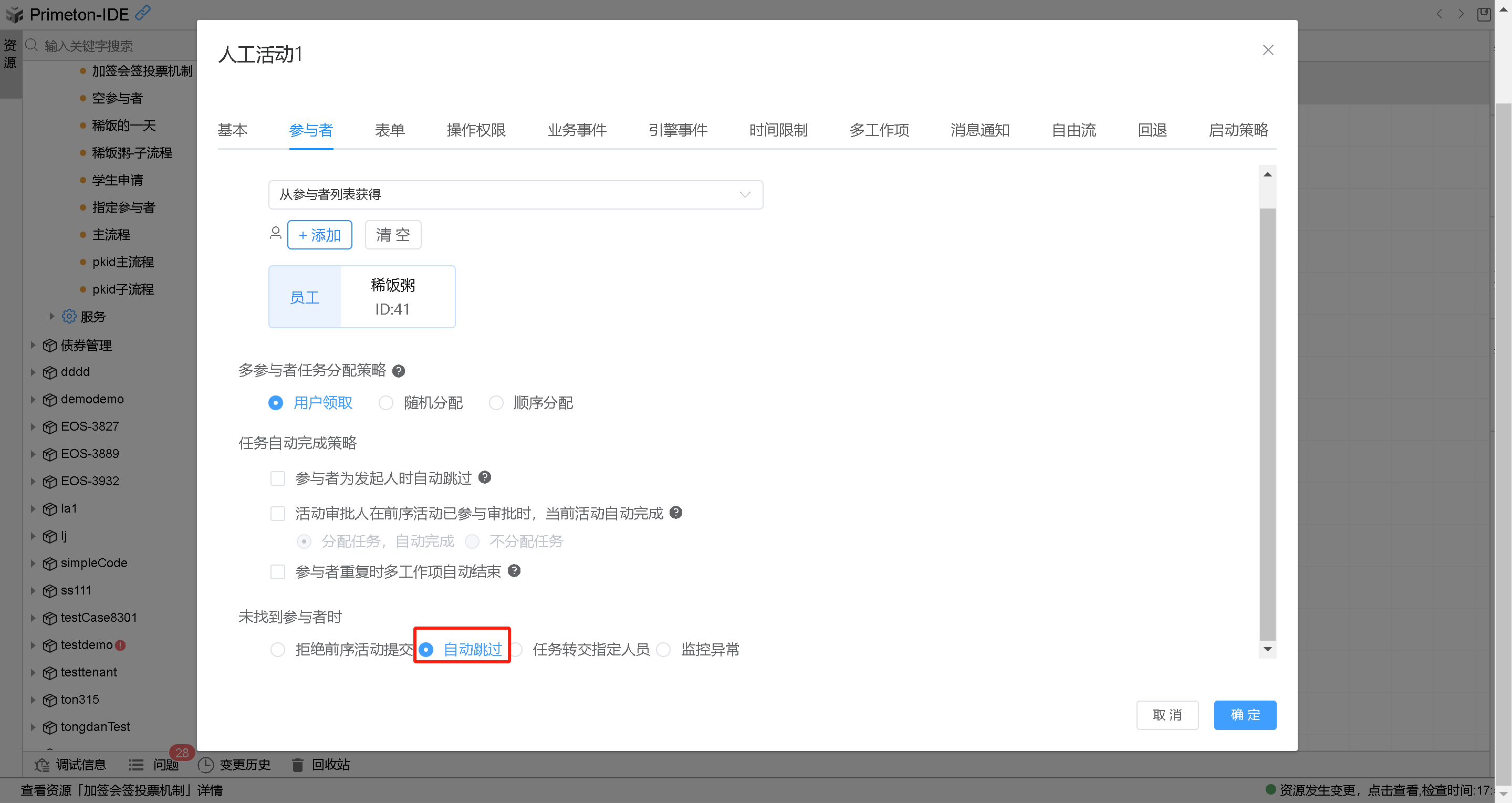Click help icon next to 多参与者任务分配策略

399,371
